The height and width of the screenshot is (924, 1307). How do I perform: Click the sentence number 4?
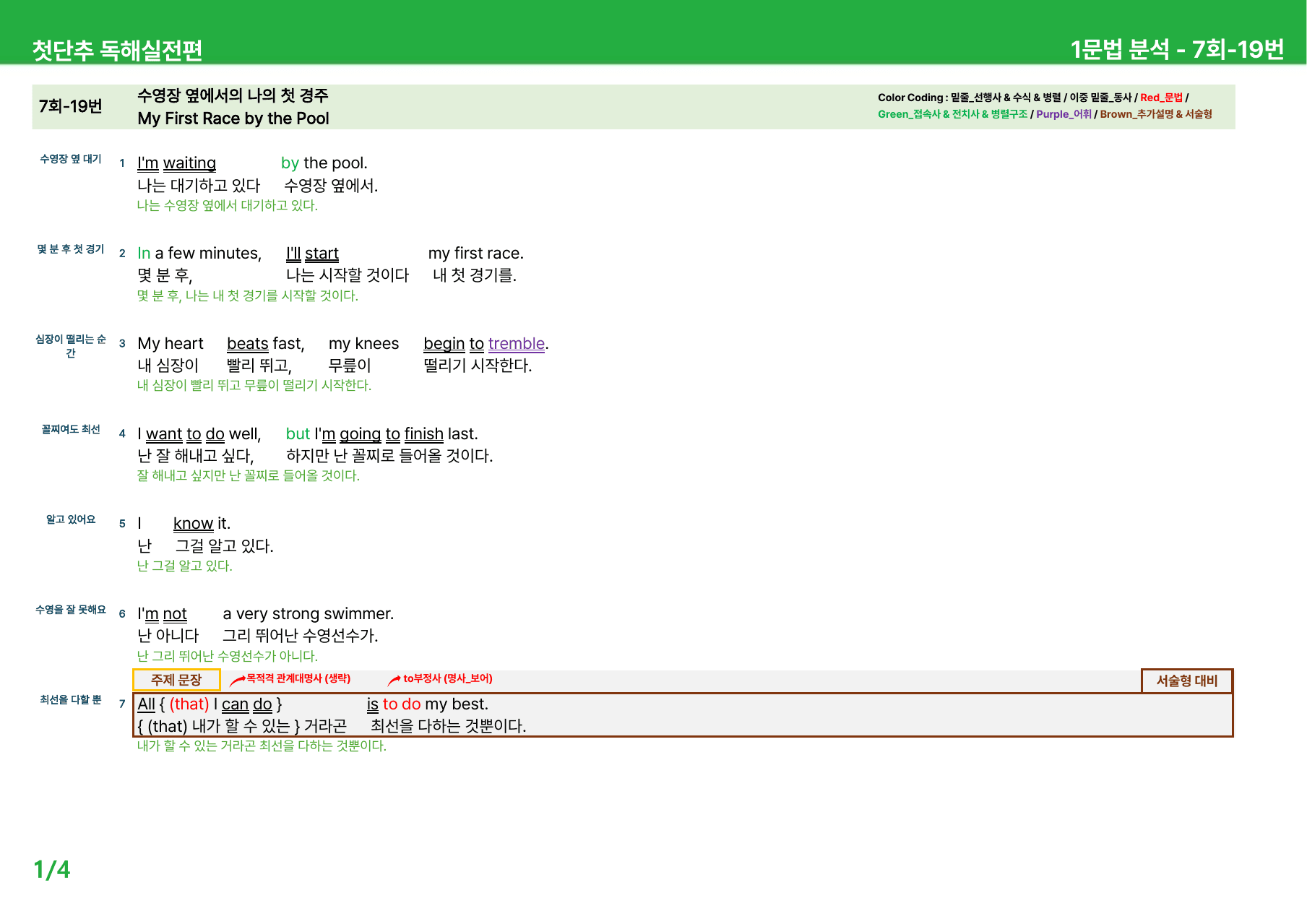tap(122, 433)
